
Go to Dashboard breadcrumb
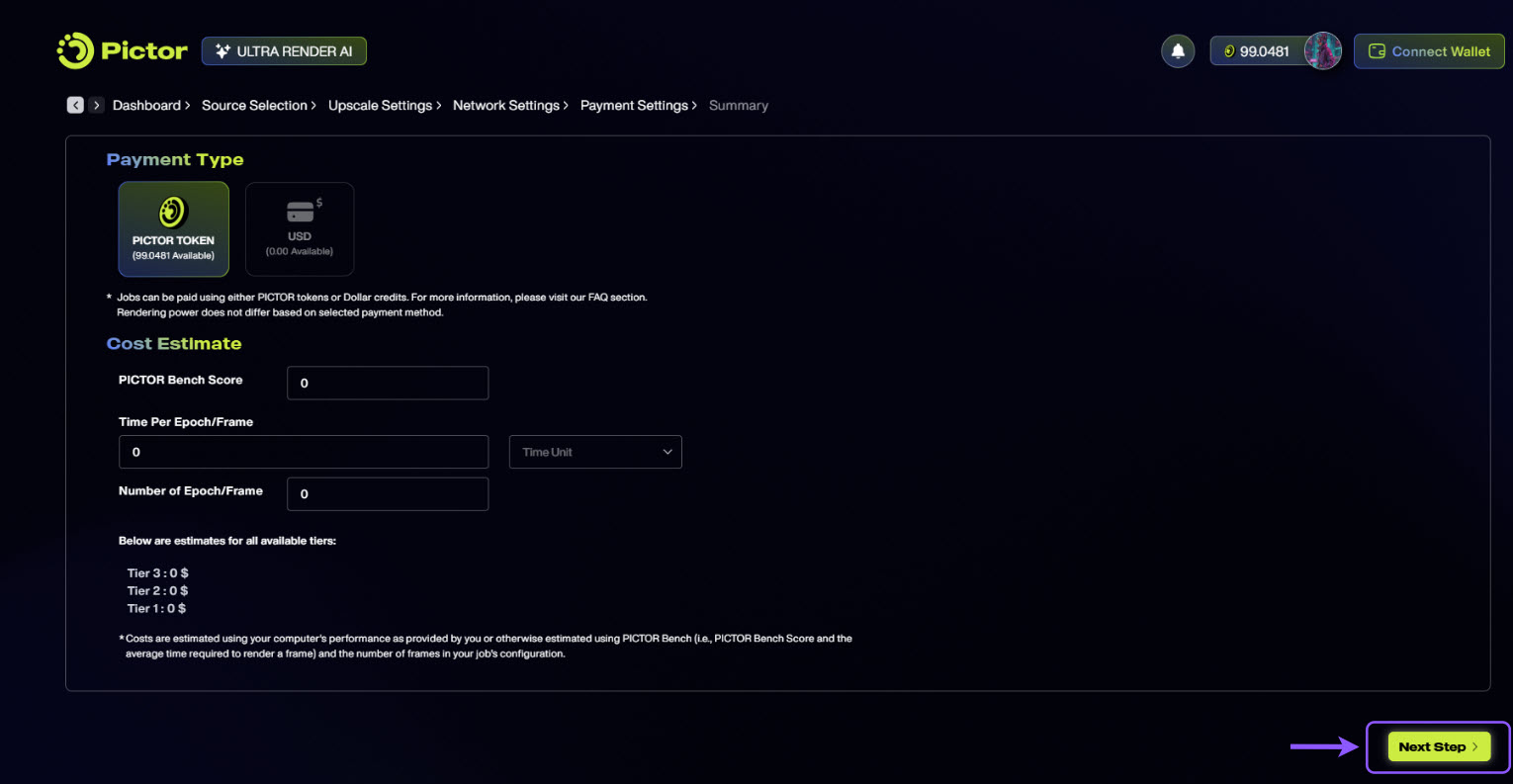point(146,105)
